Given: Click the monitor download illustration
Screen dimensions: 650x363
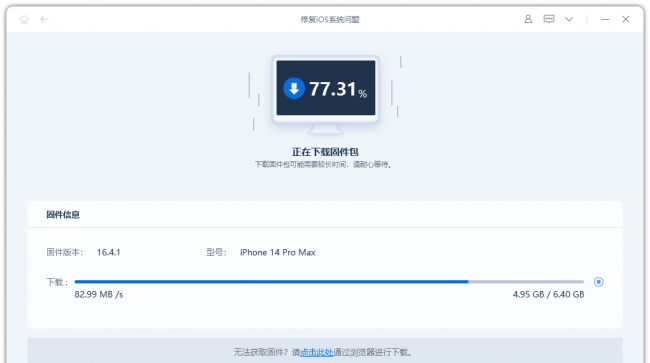Looking at the screenshot, I should point(325,95).
